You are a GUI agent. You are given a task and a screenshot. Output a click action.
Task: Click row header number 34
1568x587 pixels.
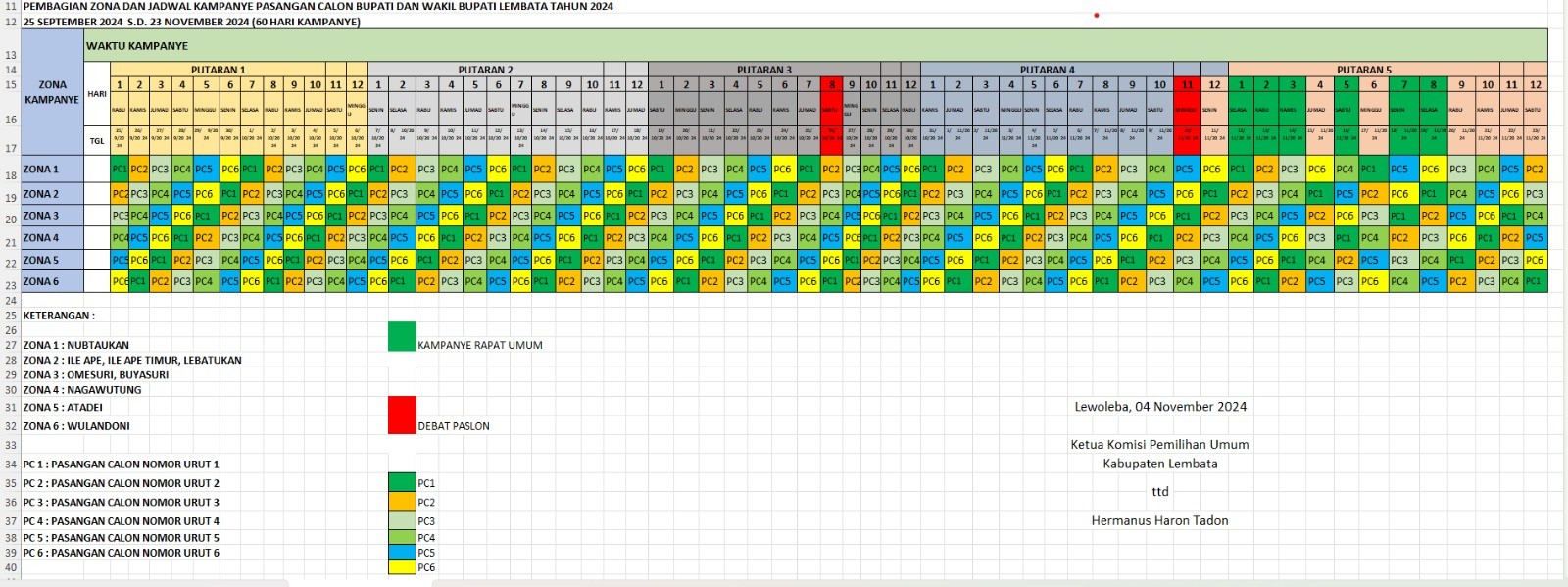(x=11, y=465)
